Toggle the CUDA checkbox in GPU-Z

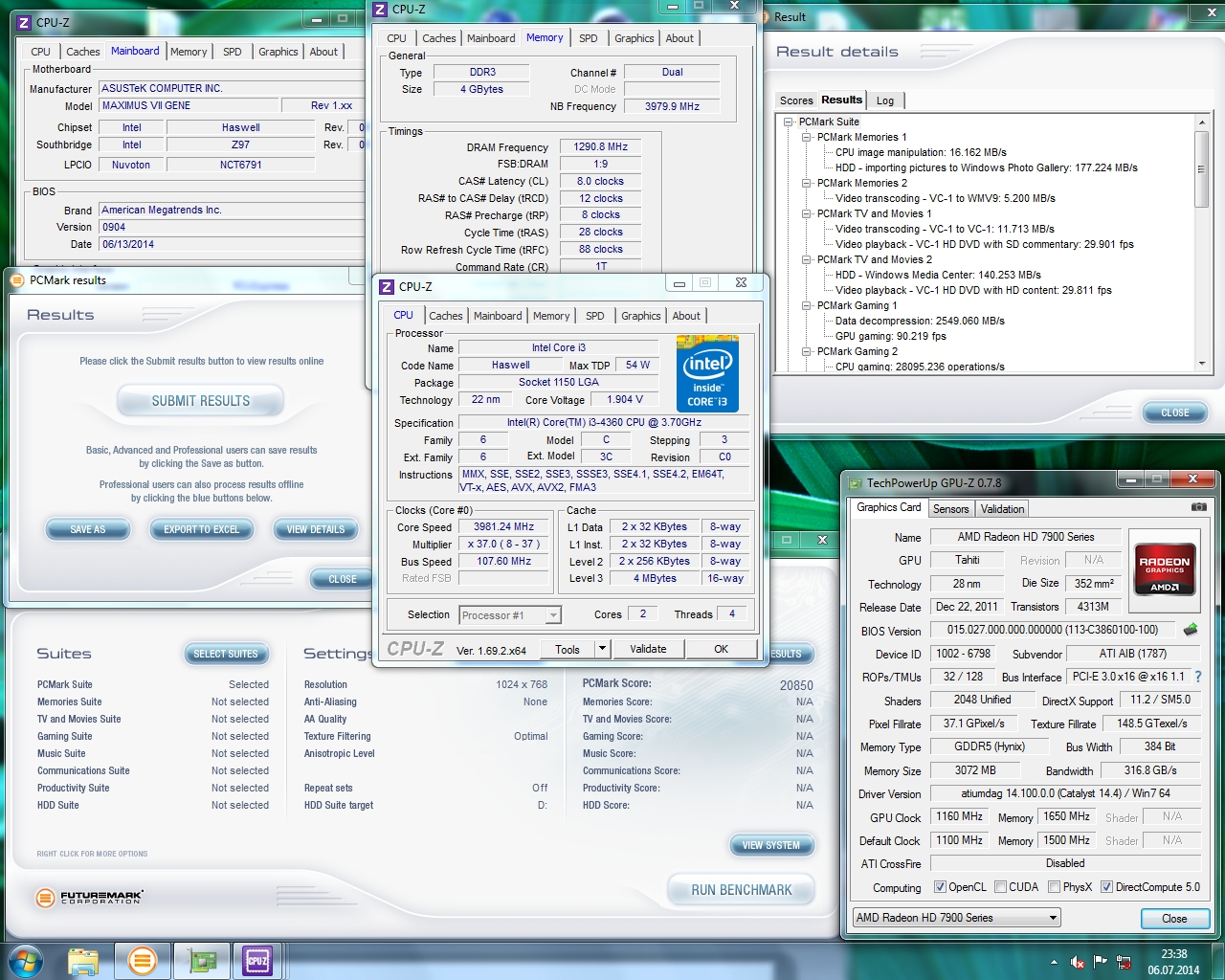pos(1000,887)
